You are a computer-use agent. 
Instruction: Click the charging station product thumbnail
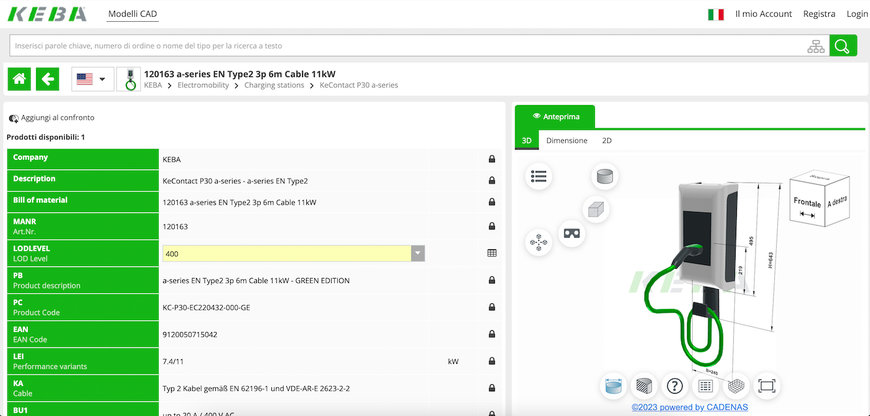pos(129,79)
